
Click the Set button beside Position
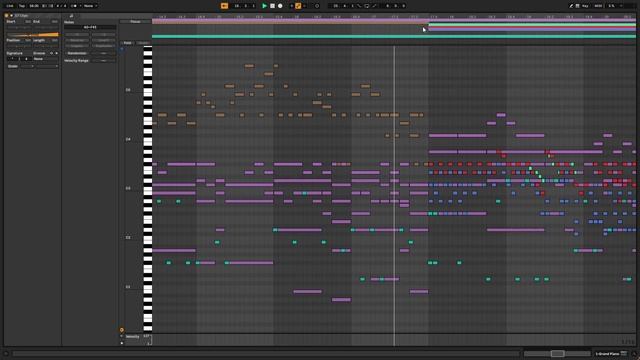point(28,40)
